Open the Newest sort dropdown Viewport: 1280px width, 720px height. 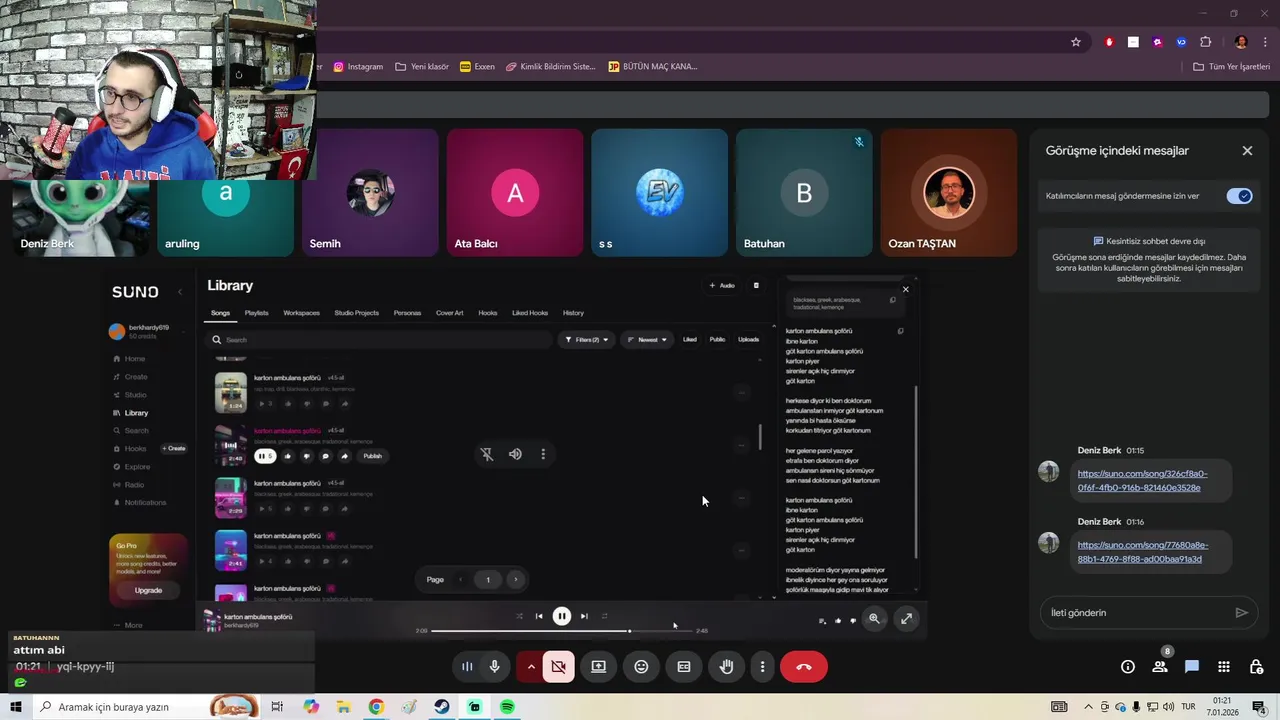pyautogui.click(x=648, y=340)
